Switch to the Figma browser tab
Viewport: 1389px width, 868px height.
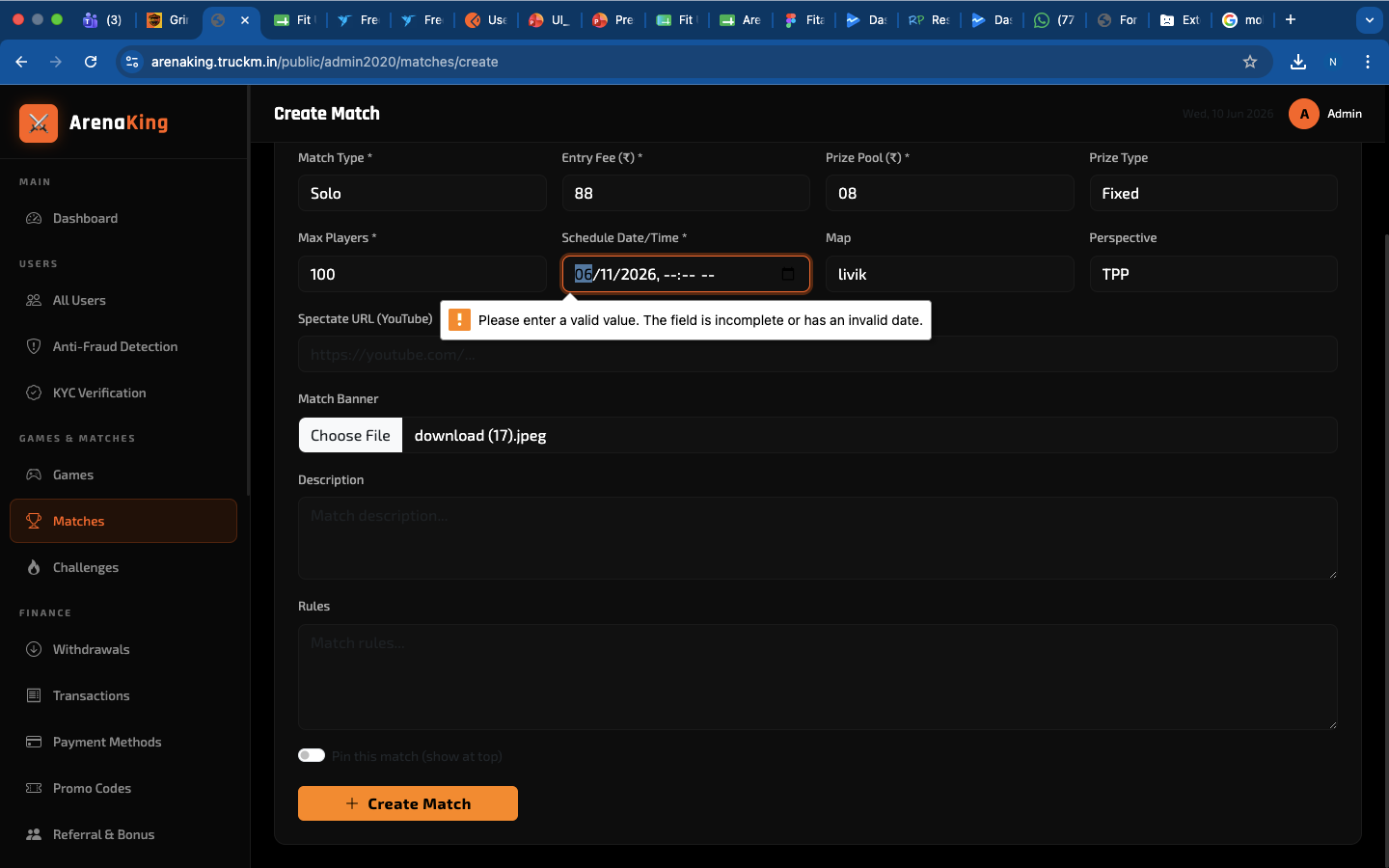(x=804, y=19)
